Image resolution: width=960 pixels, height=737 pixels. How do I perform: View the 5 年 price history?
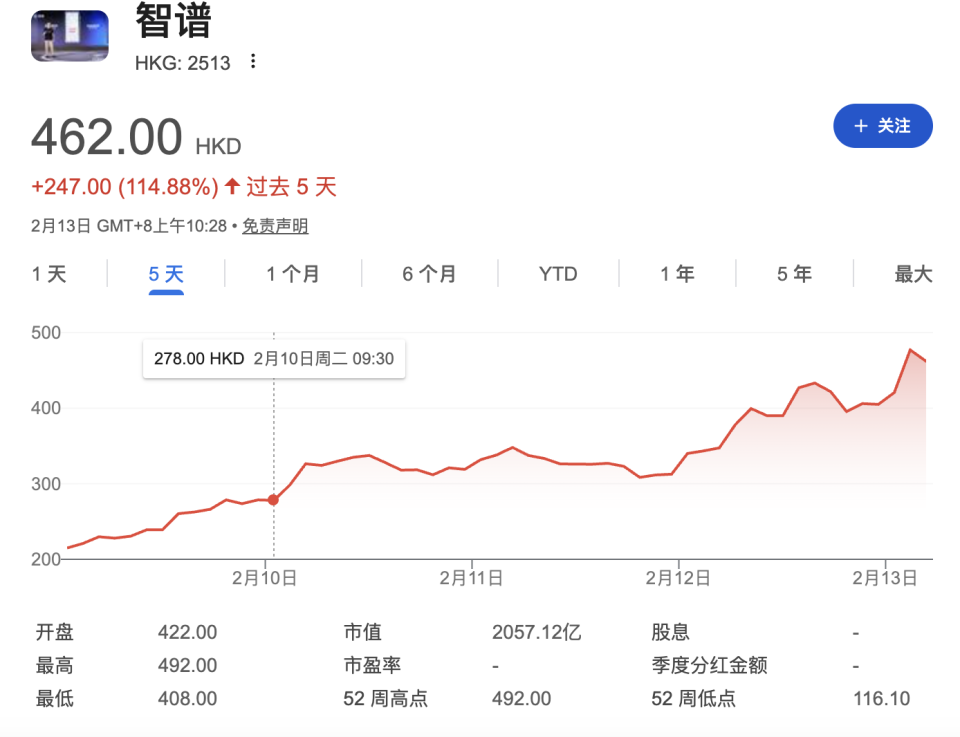pyautogui.click(x=795, y=274)
